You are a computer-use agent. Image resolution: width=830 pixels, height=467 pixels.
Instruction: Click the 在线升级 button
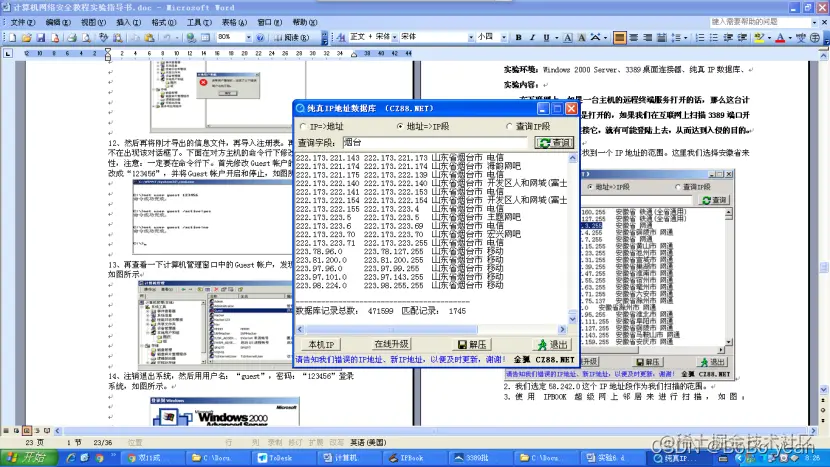[392, 344]
